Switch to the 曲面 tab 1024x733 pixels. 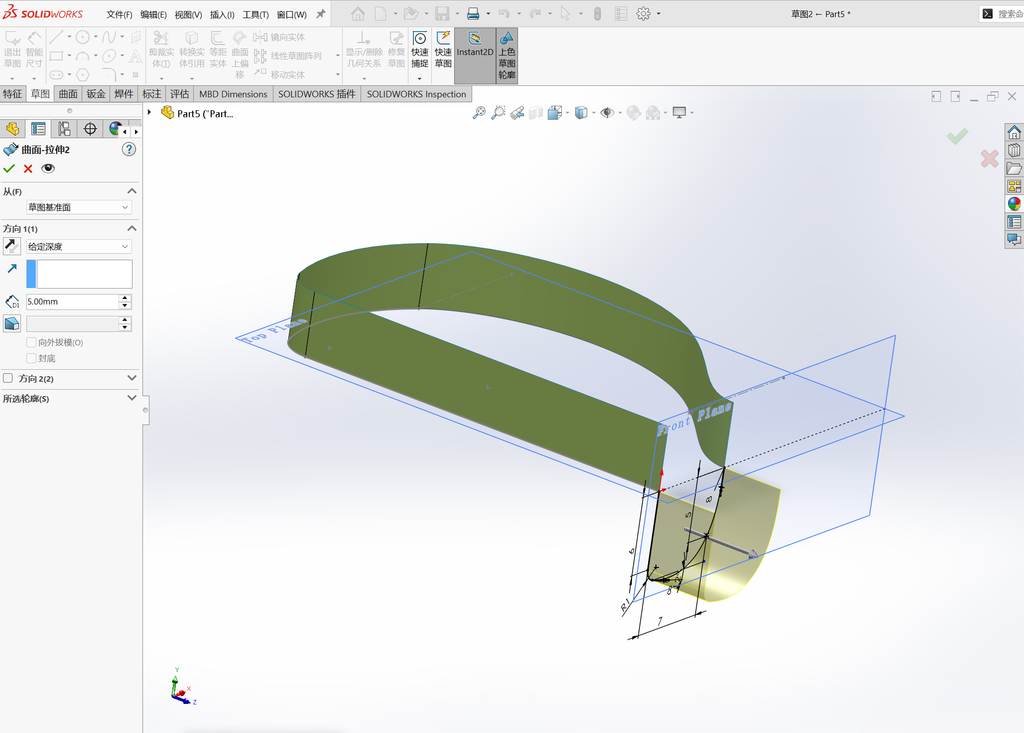[68, 94]
